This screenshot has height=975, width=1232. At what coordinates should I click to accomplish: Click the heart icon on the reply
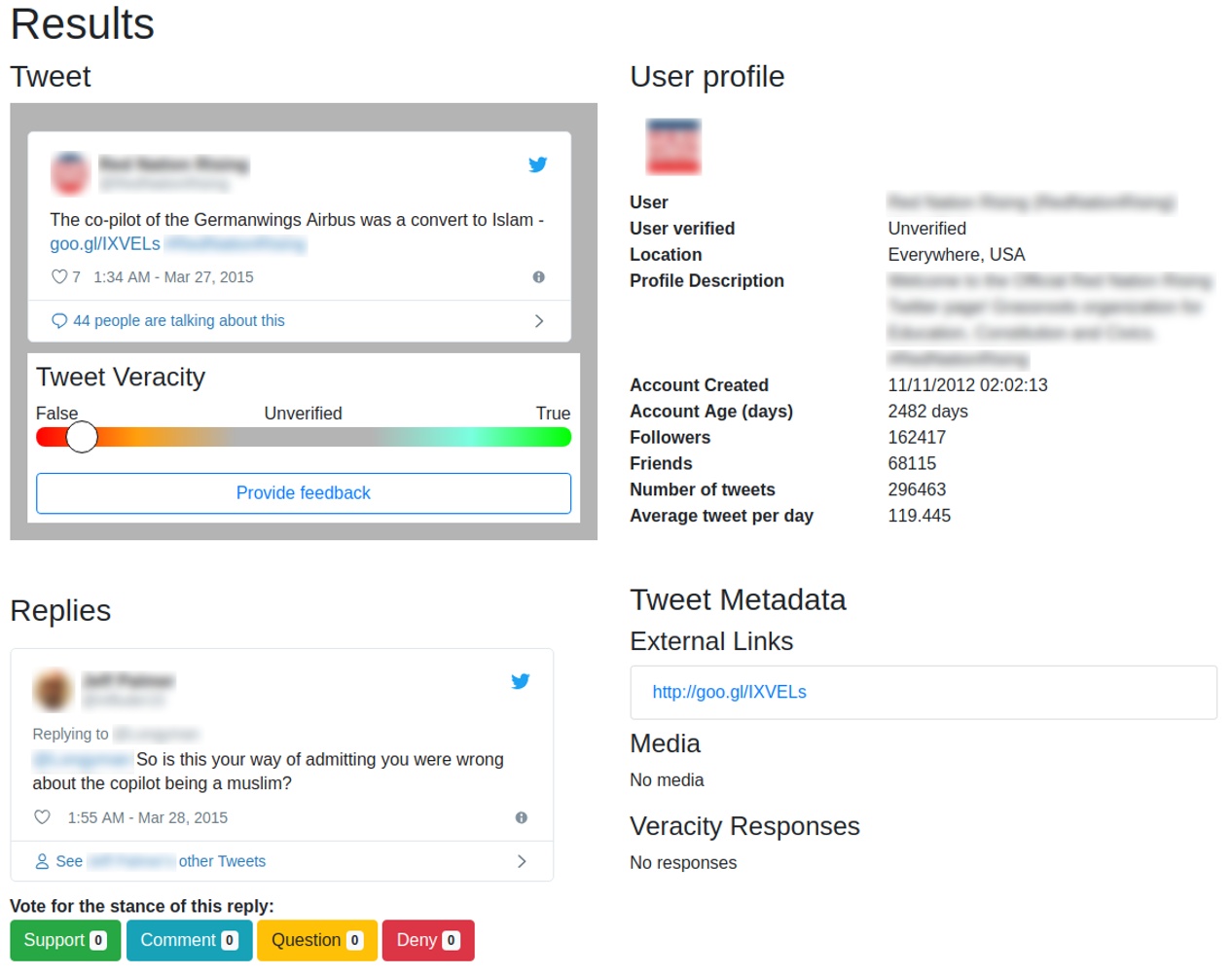pyautogui.click(x=41, y=817)
